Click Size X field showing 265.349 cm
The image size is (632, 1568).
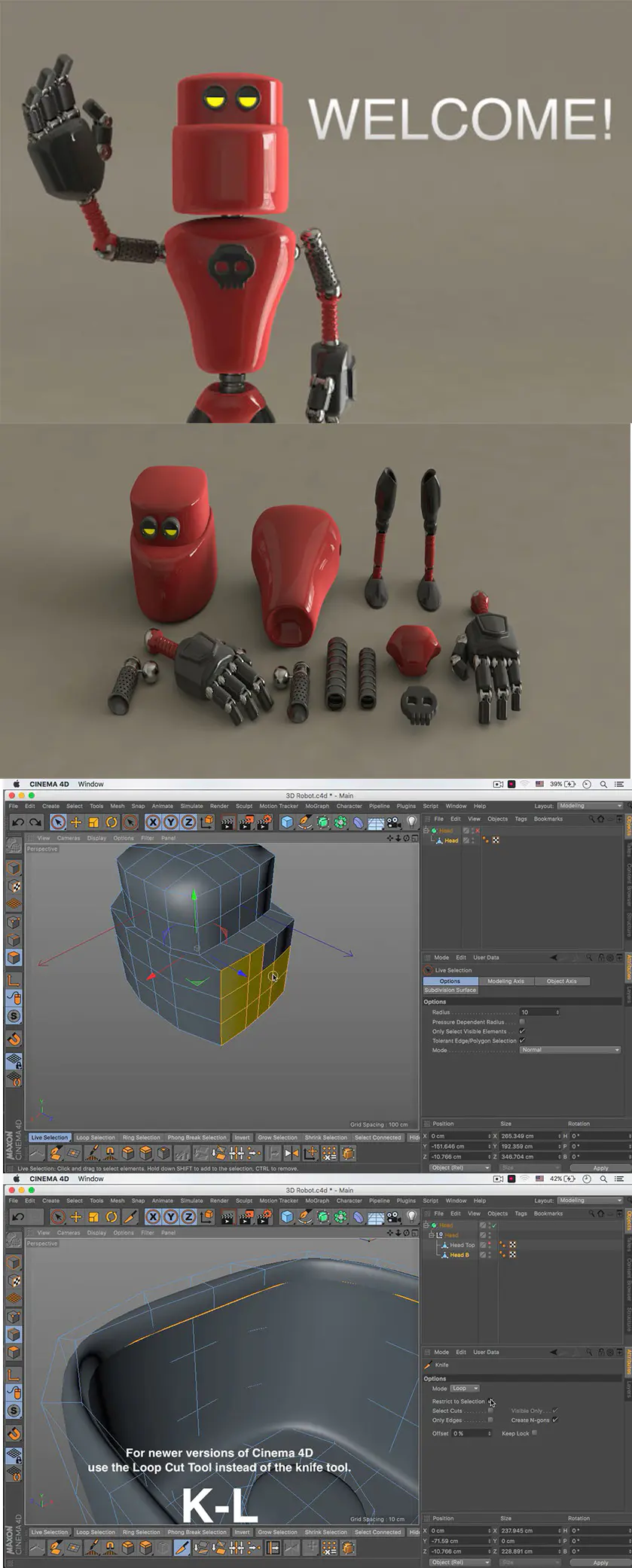pyautogui.click(x=530, y=1136)
